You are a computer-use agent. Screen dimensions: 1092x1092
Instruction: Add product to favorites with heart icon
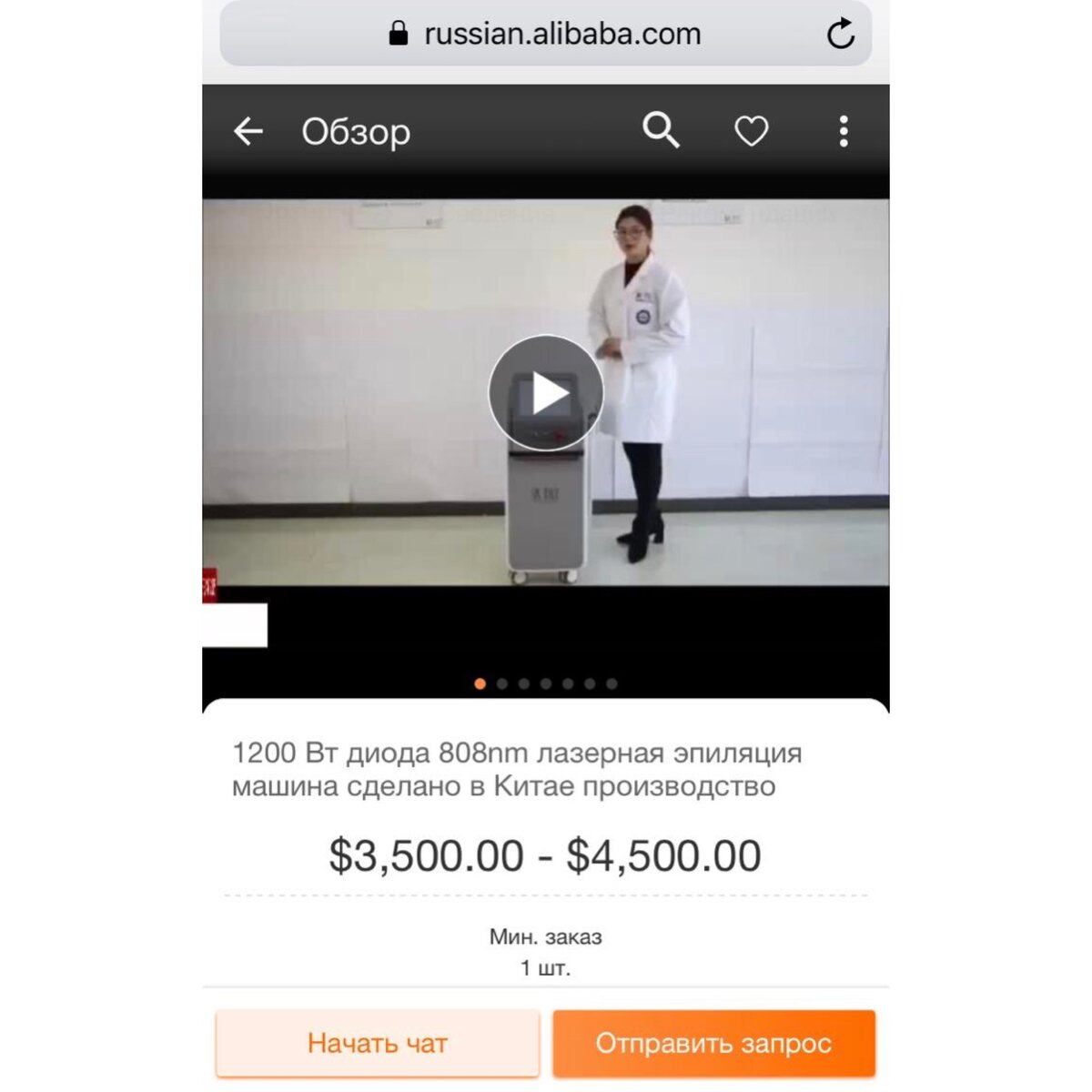pyautogui.click(x=752, y=132)
